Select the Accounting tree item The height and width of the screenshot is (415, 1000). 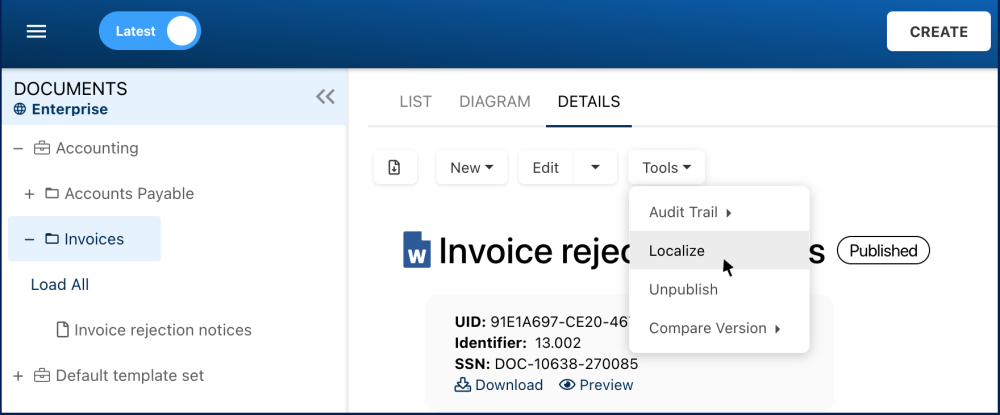97,148
